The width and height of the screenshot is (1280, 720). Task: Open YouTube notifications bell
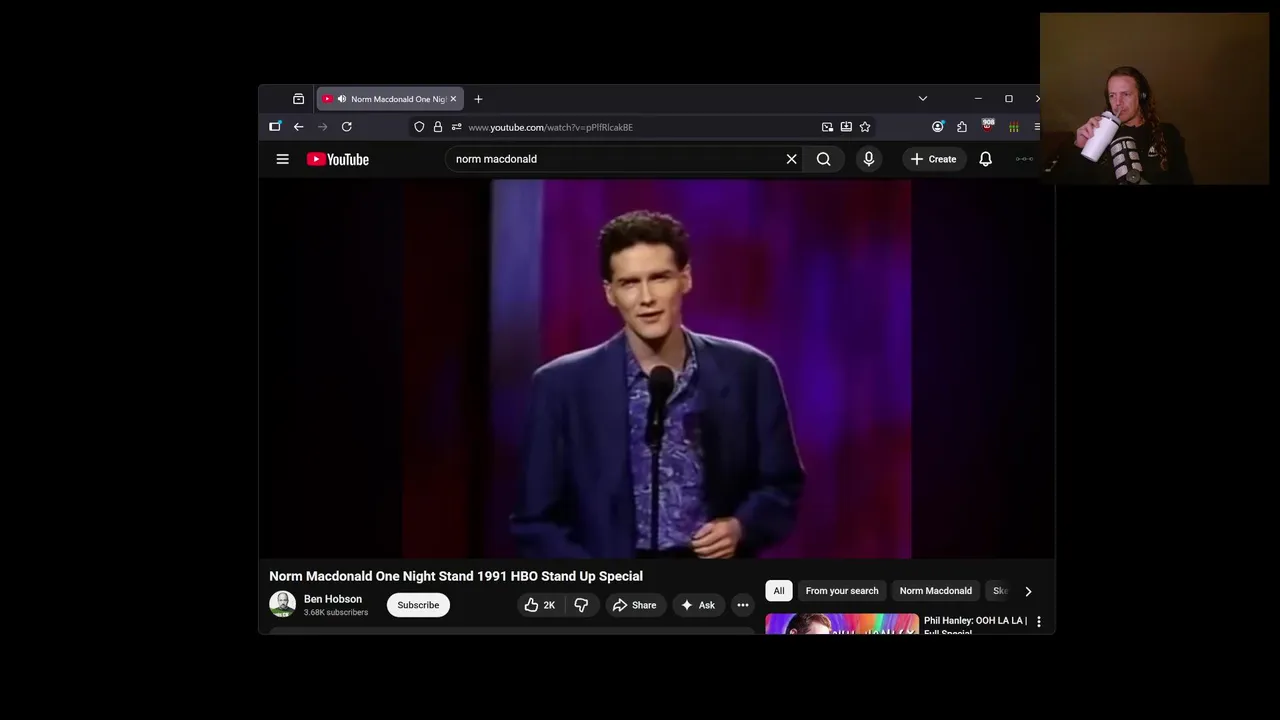(x=985, y=159)
